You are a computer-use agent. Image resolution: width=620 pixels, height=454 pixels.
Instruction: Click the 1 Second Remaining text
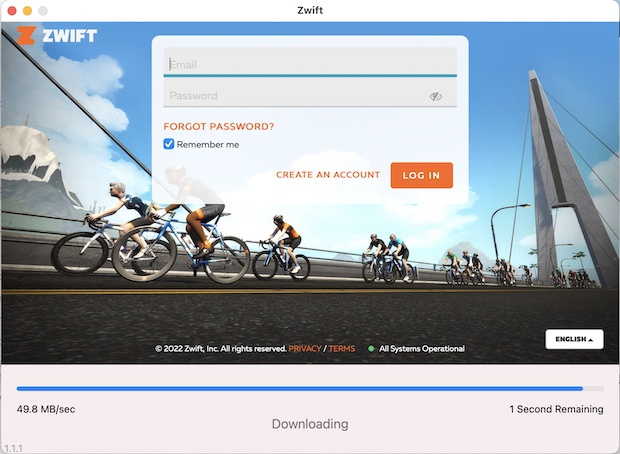pos(556,409)
